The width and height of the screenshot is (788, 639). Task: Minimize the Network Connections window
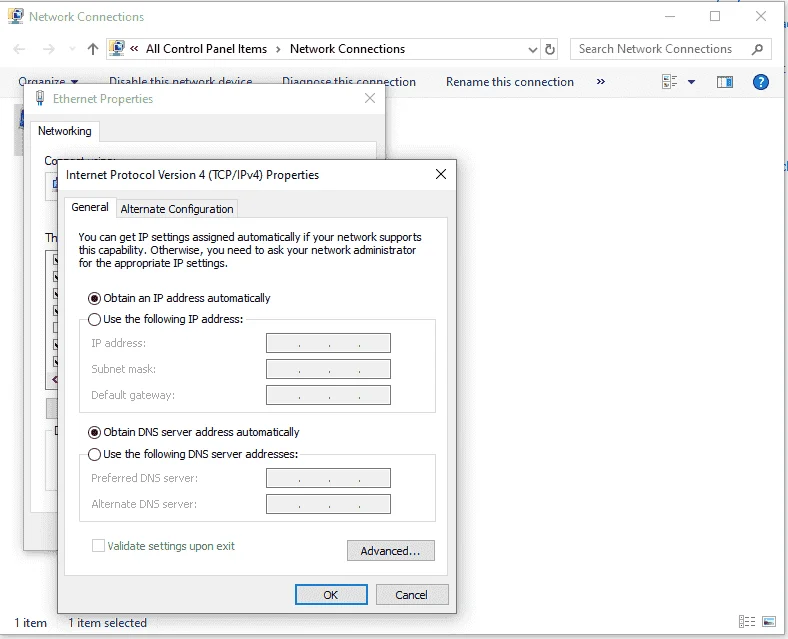coord(669,16)
